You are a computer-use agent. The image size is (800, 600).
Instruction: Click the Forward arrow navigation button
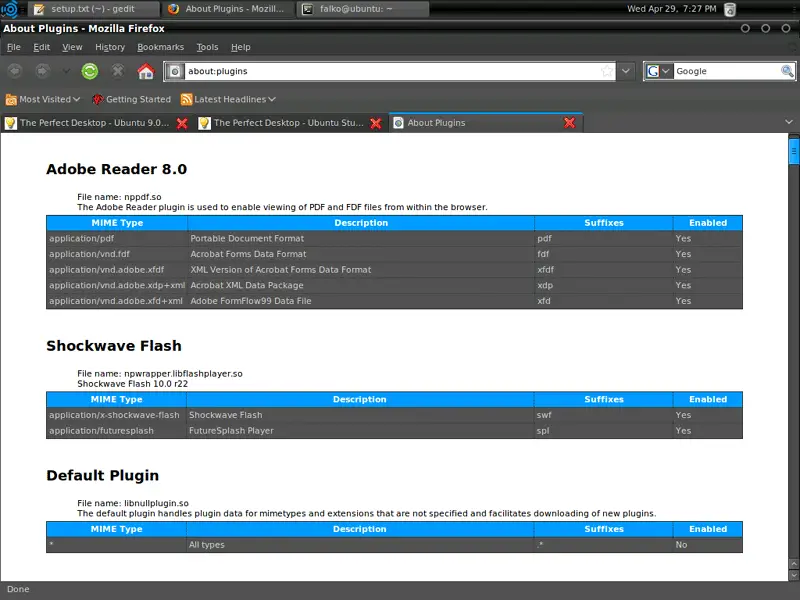click(x=42, y=71)
